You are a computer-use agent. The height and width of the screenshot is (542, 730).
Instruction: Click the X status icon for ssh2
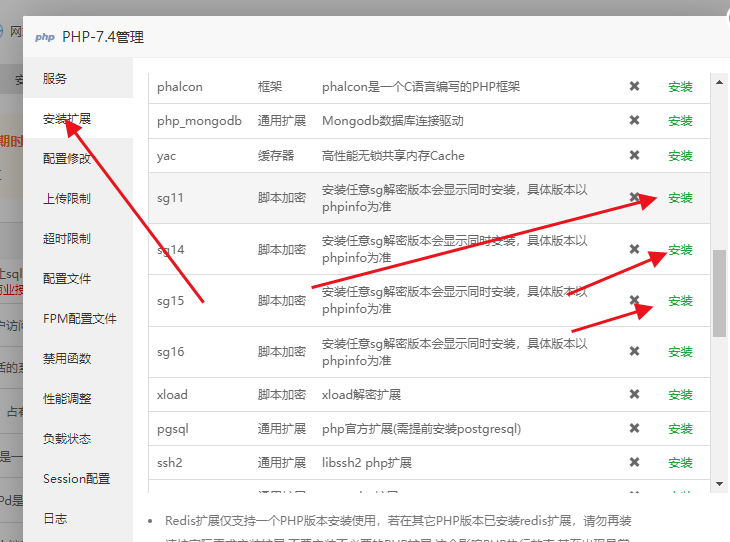pyautogui.click(x=634, y=463)
